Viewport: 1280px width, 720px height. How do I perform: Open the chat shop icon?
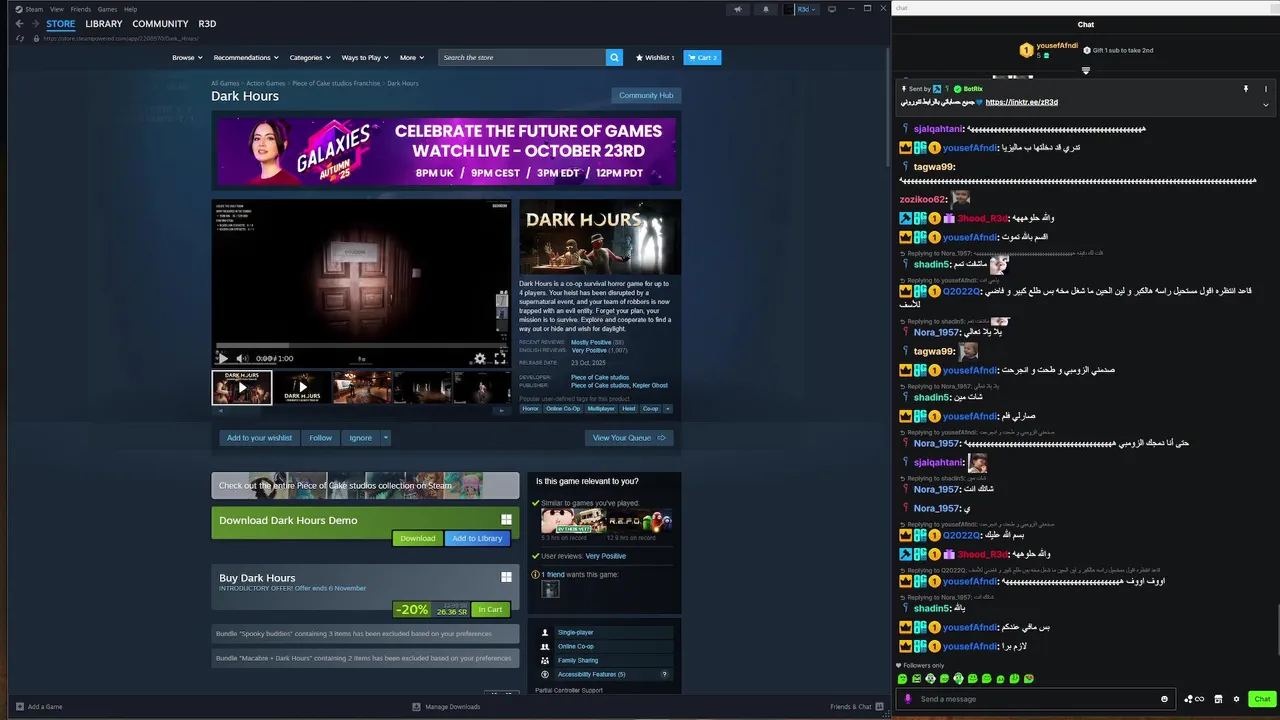(x=1217, y=699)
